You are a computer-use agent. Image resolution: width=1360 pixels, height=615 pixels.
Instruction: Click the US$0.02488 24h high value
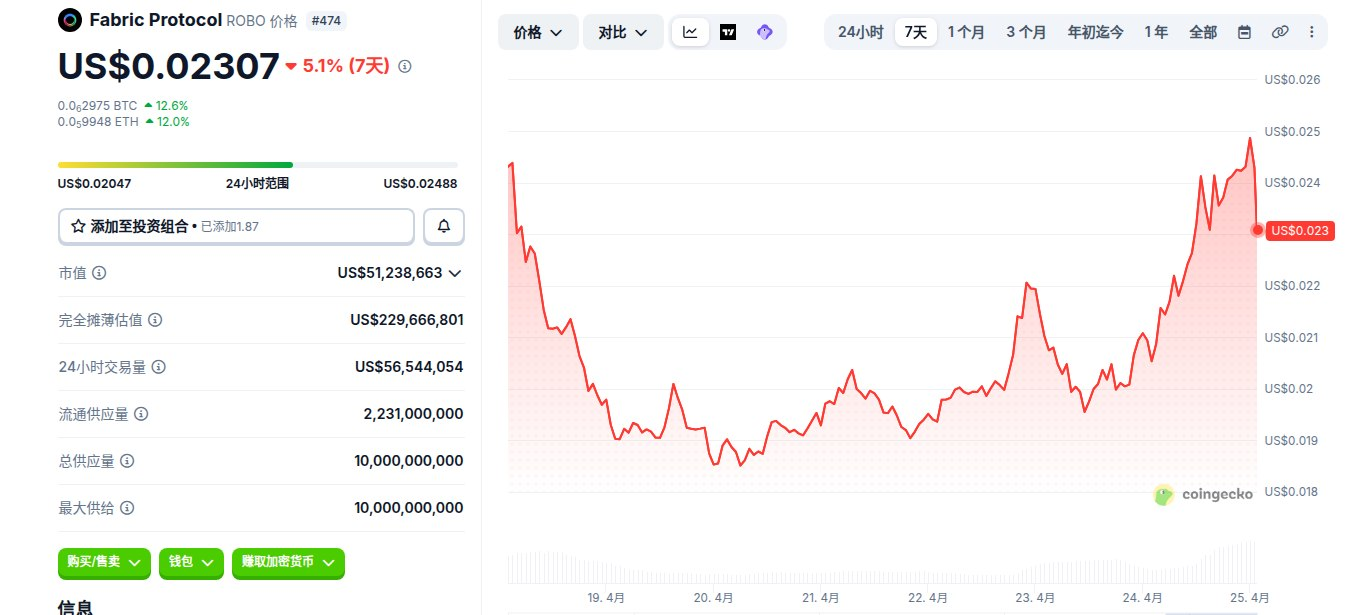421,184
